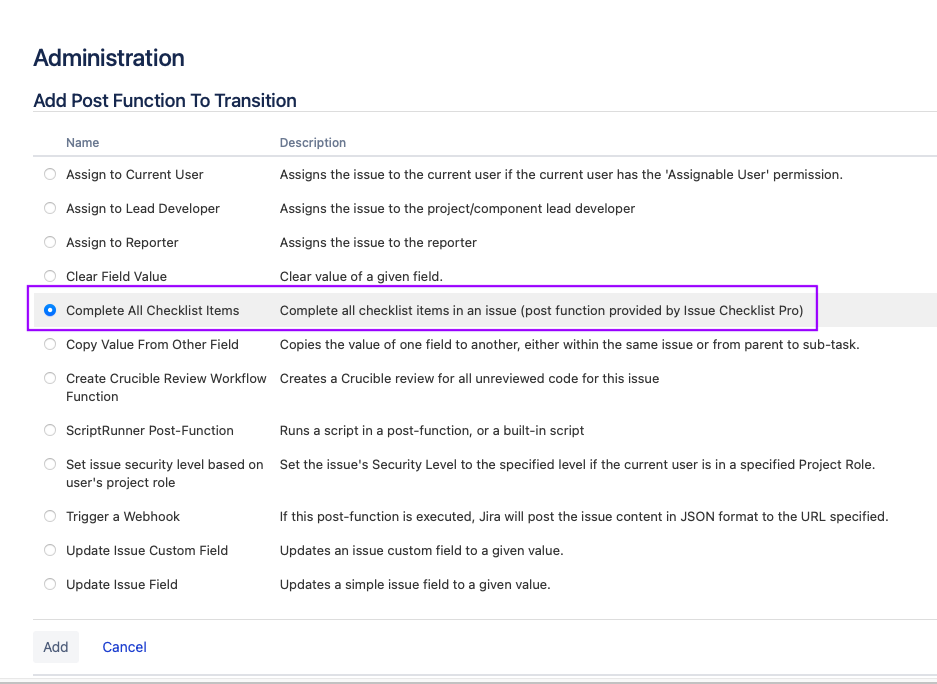Viewport: 937px width, 684px height.
Task: Select Complete All Checklist Items radio button
Action: click(50, 310)
